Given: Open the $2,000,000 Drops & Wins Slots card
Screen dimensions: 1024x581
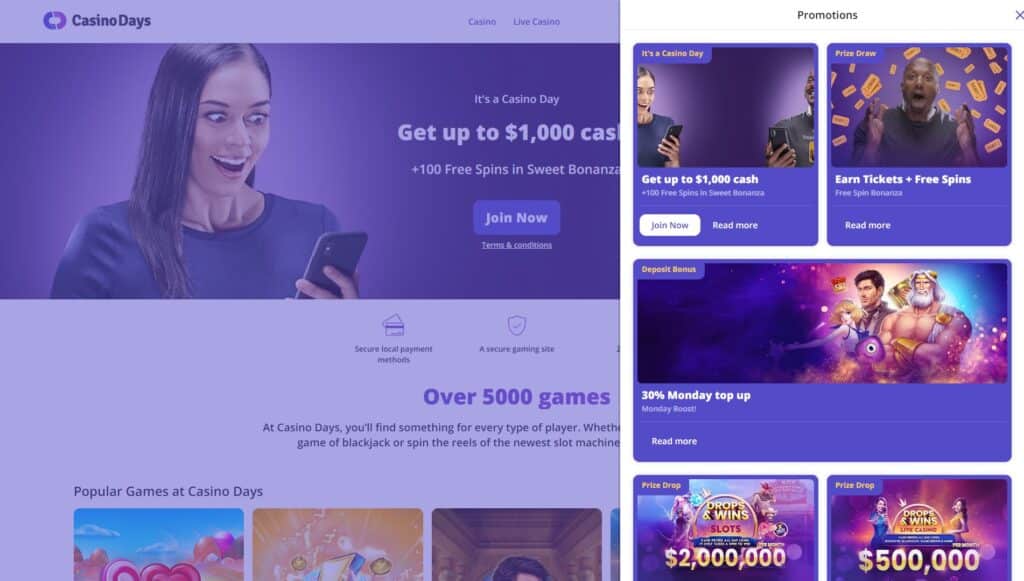Looking at the screenshot, I should click(726, 529).
